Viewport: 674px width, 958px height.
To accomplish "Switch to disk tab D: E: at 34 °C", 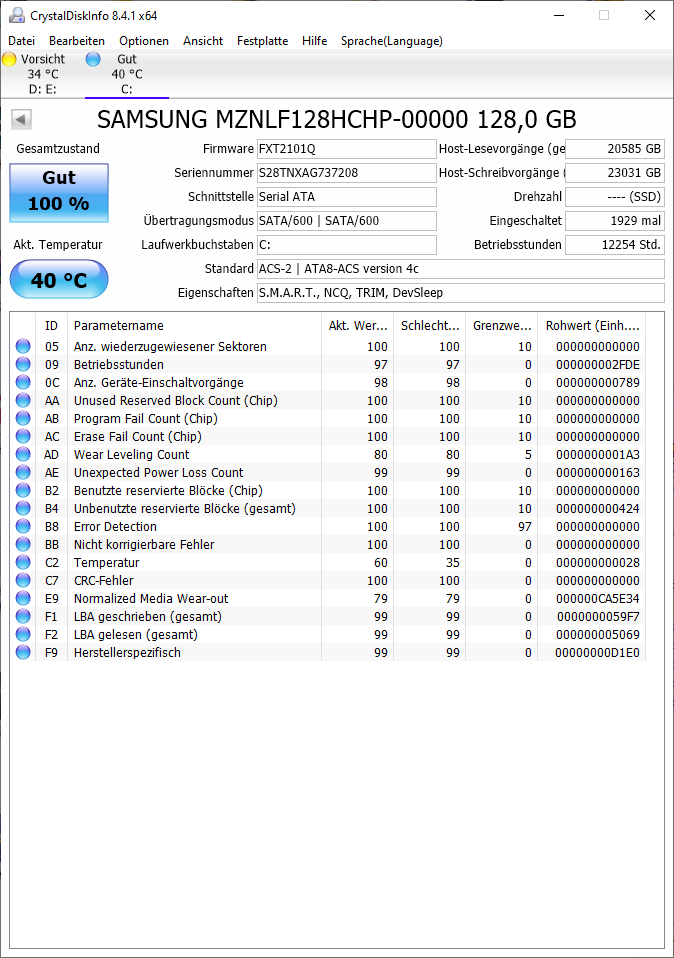I will tap(43, 74).
